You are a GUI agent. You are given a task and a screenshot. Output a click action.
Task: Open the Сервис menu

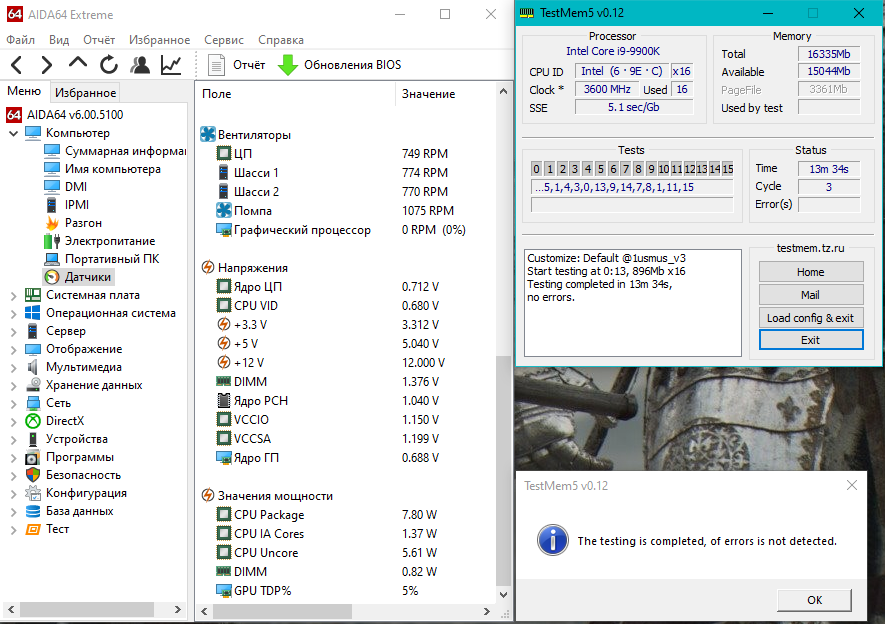pos(224,39)
